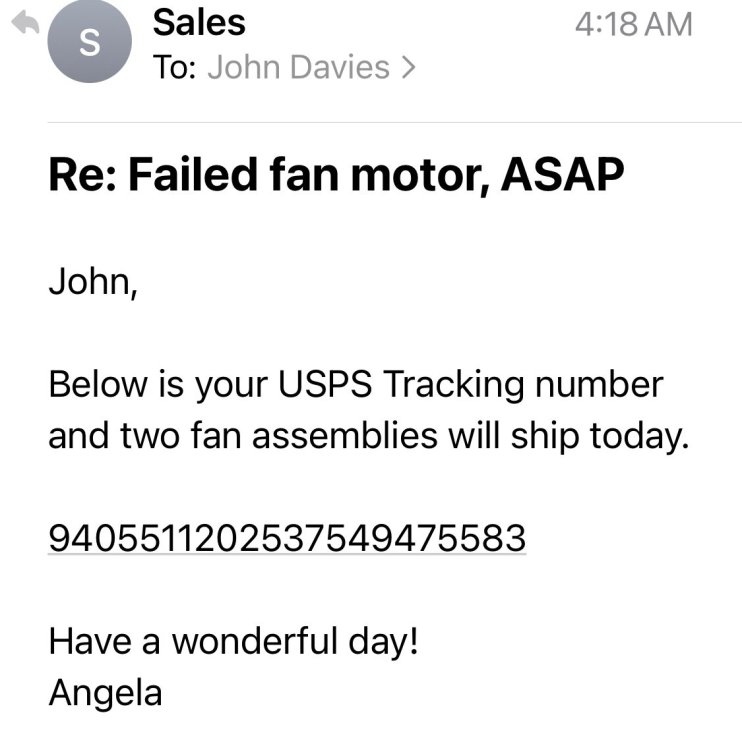Tap the "Sales" sender name
The image size is (742, 750).
[x=199, y=22]
